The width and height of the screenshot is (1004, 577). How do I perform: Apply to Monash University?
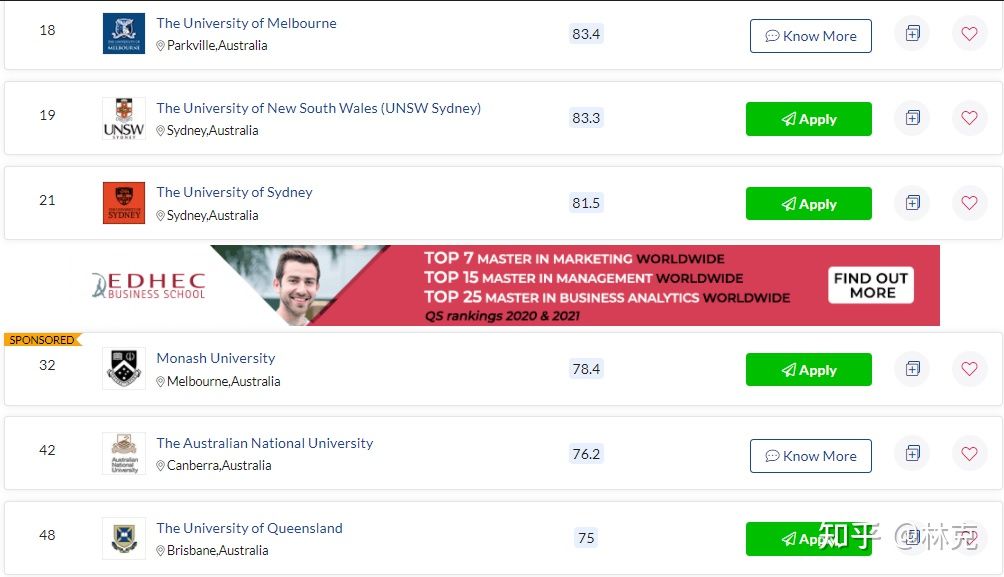(809, 370)
